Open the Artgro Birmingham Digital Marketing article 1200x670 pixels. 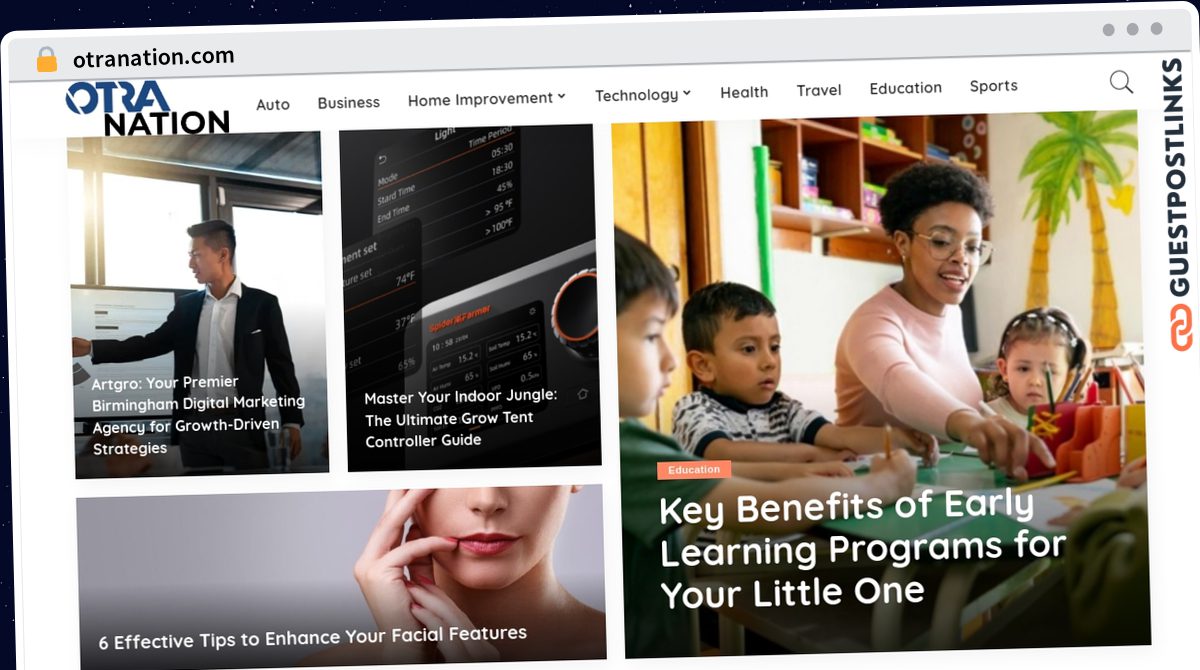(x=199, y=415)
